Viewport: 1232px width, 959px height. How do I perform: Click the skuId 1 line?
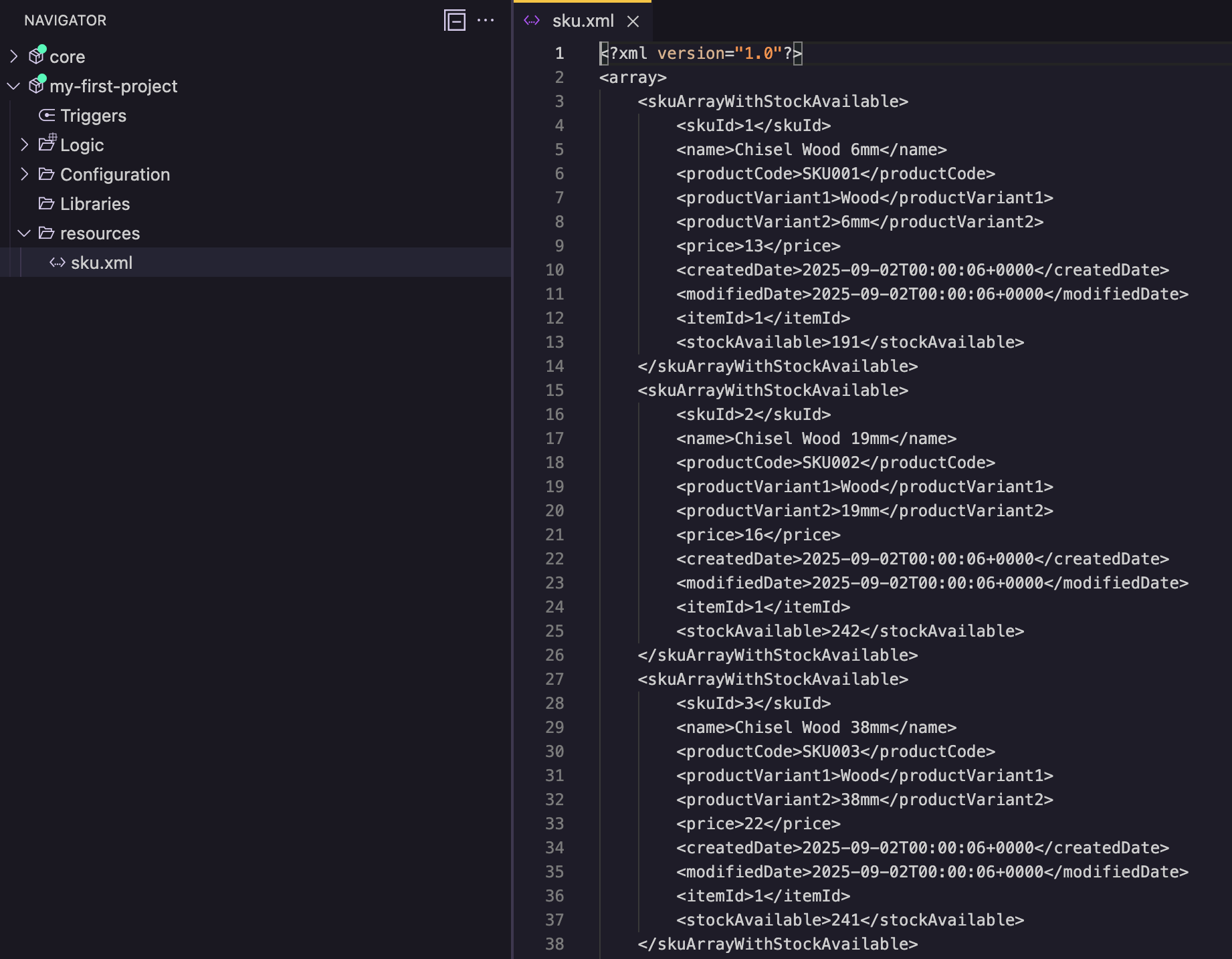(x=753, y=125)
